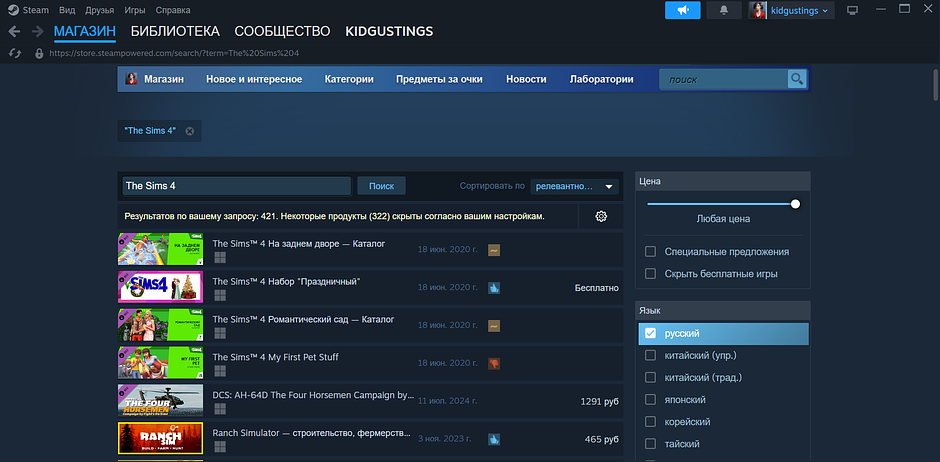This screenshot has height=462, width=940.
Task: Click the magnifier search icon in store header
Action: 796,79
